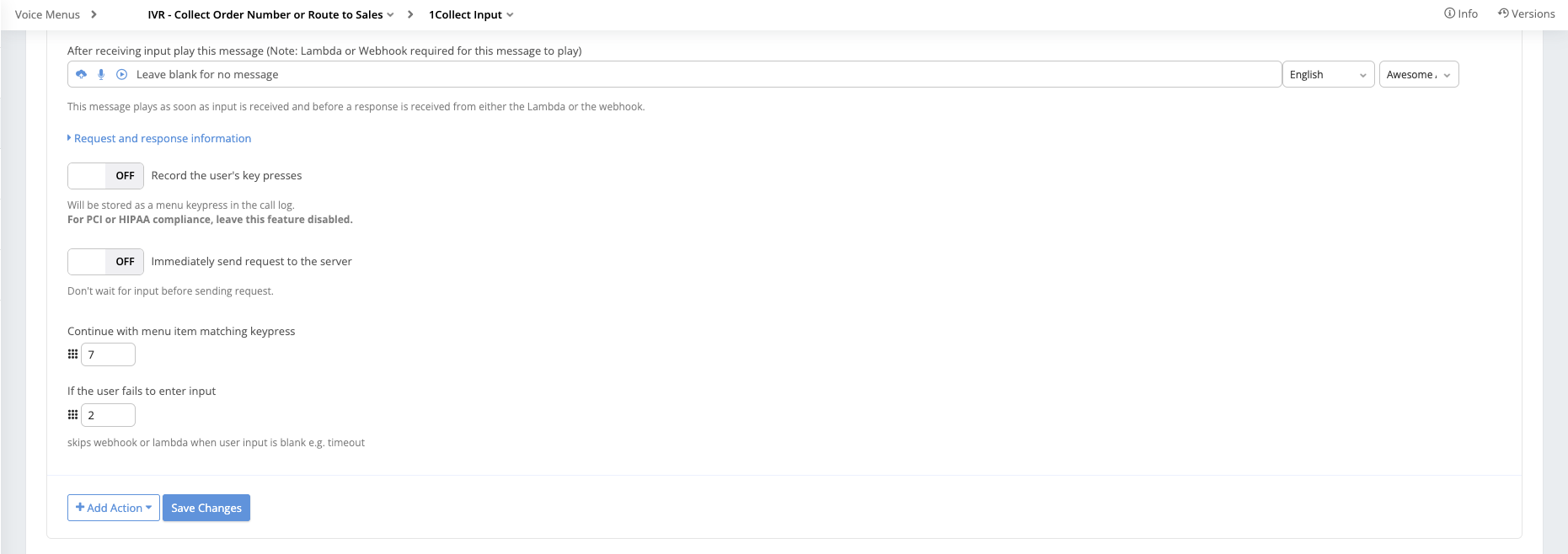The height and width of the screenshot is (554, 1568).
Task: Go to Voice Menus breadcrumb
Action: tap(47, 14)
